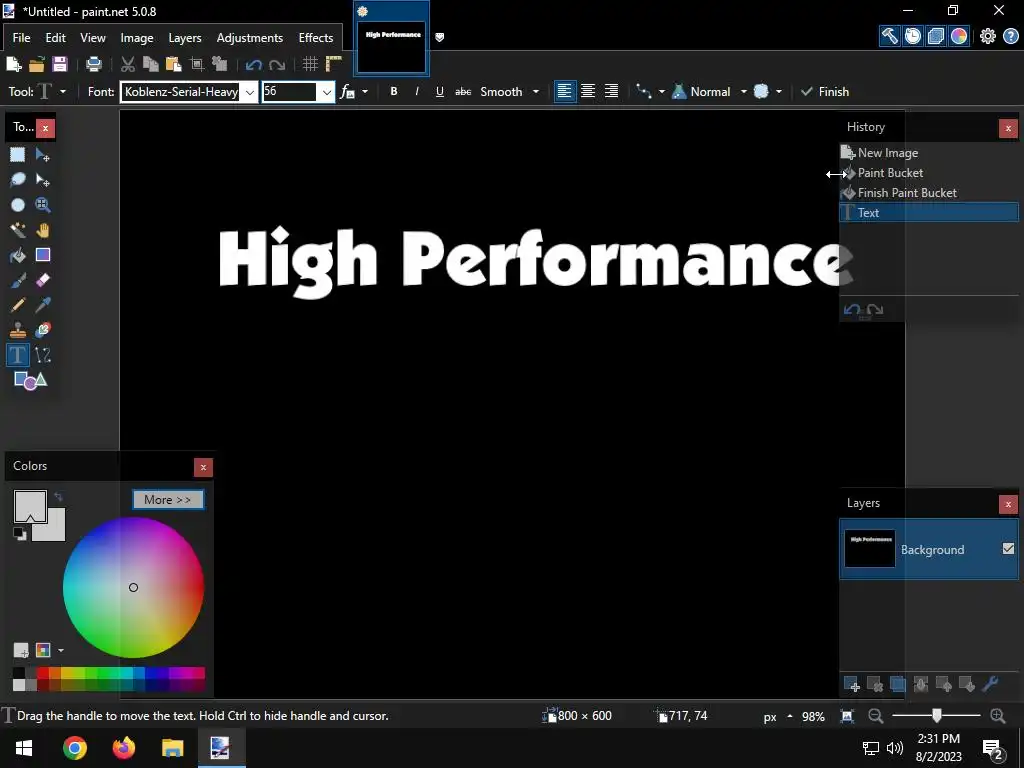The height and width of the screenshot is (768, 1024).
Task: Open the Effects menu
Action: (x=316, y=38)
